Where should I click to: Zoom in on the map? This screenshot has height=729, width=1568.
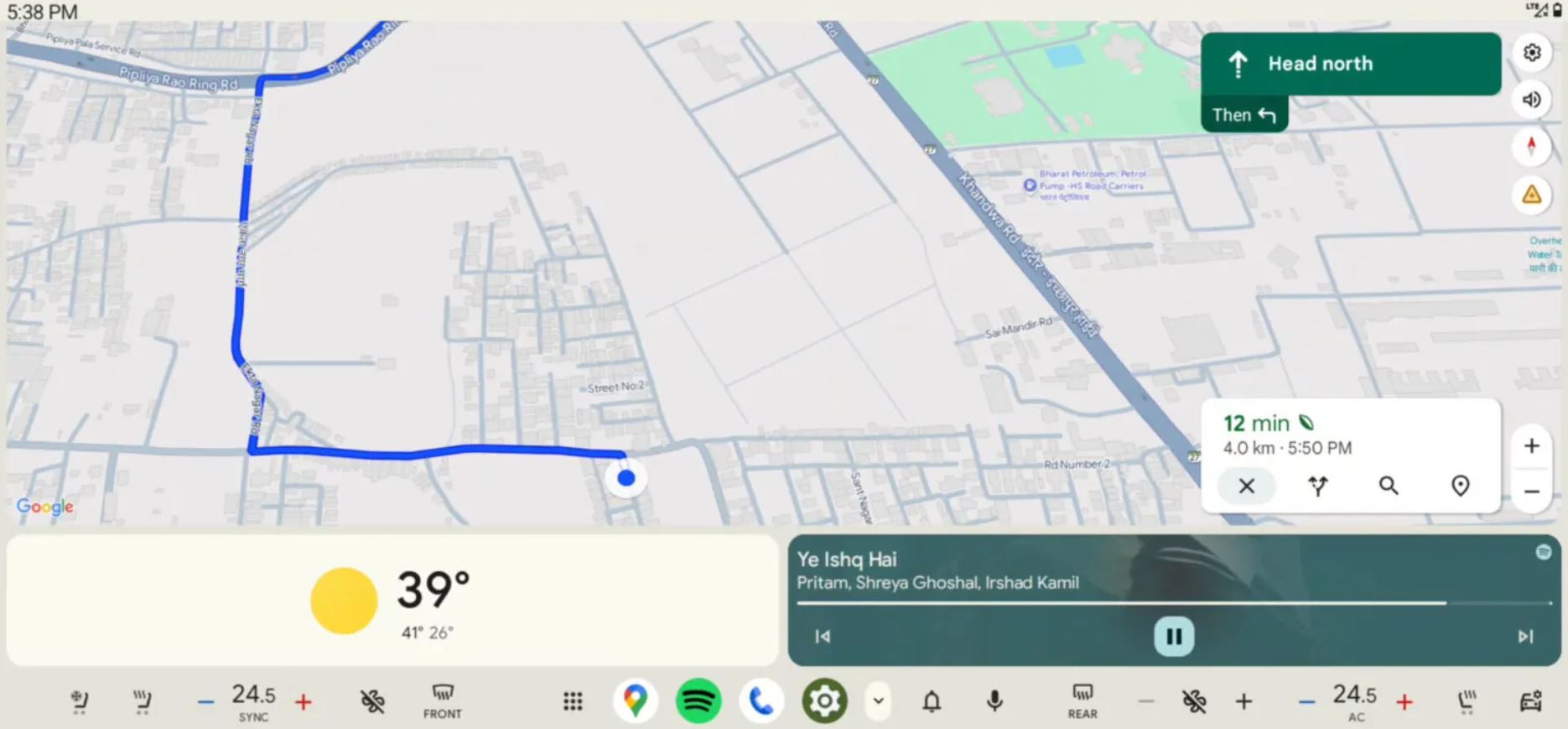1531,445
